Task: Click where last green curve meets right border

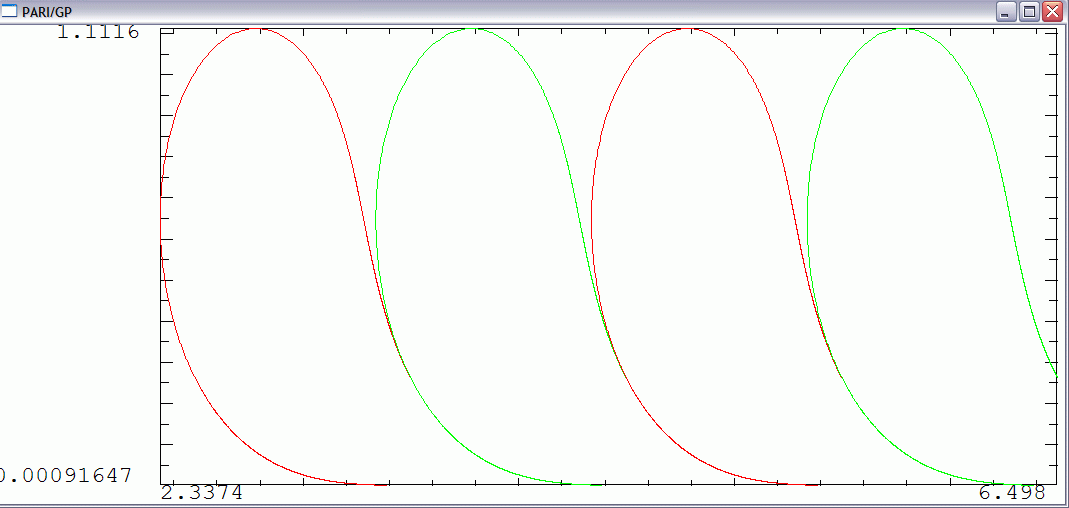Action: point(1056,375)
